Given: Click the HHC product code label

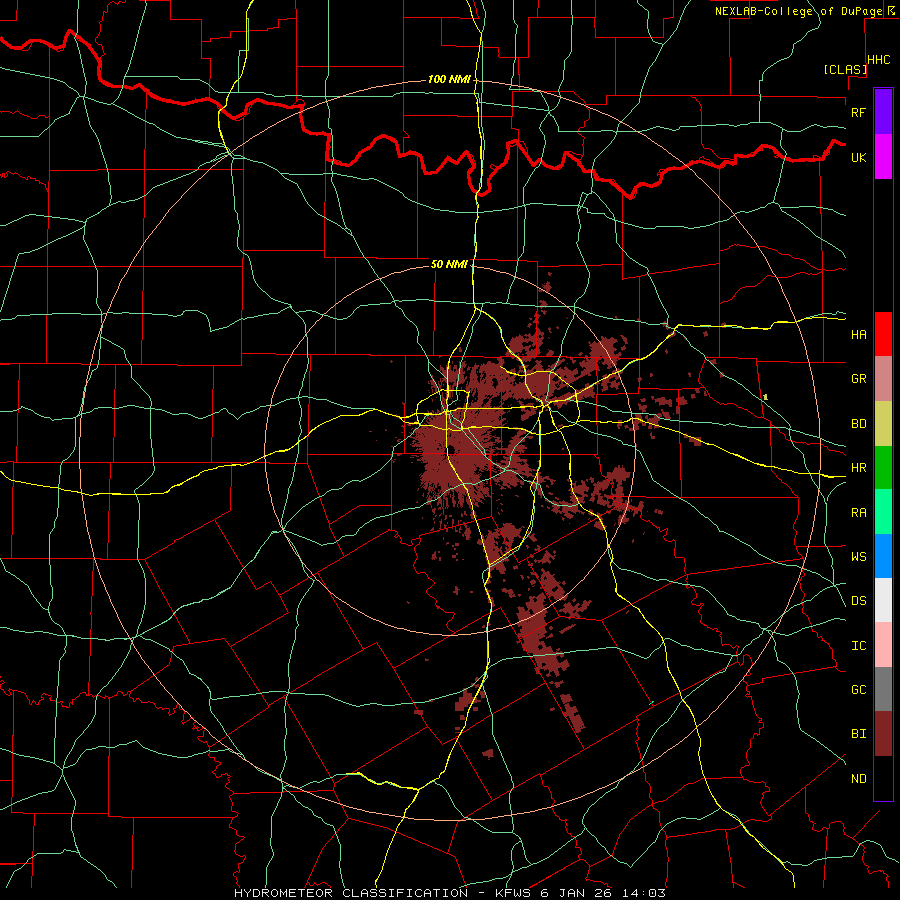Looking at the screenshot, I should coord(878,60).
